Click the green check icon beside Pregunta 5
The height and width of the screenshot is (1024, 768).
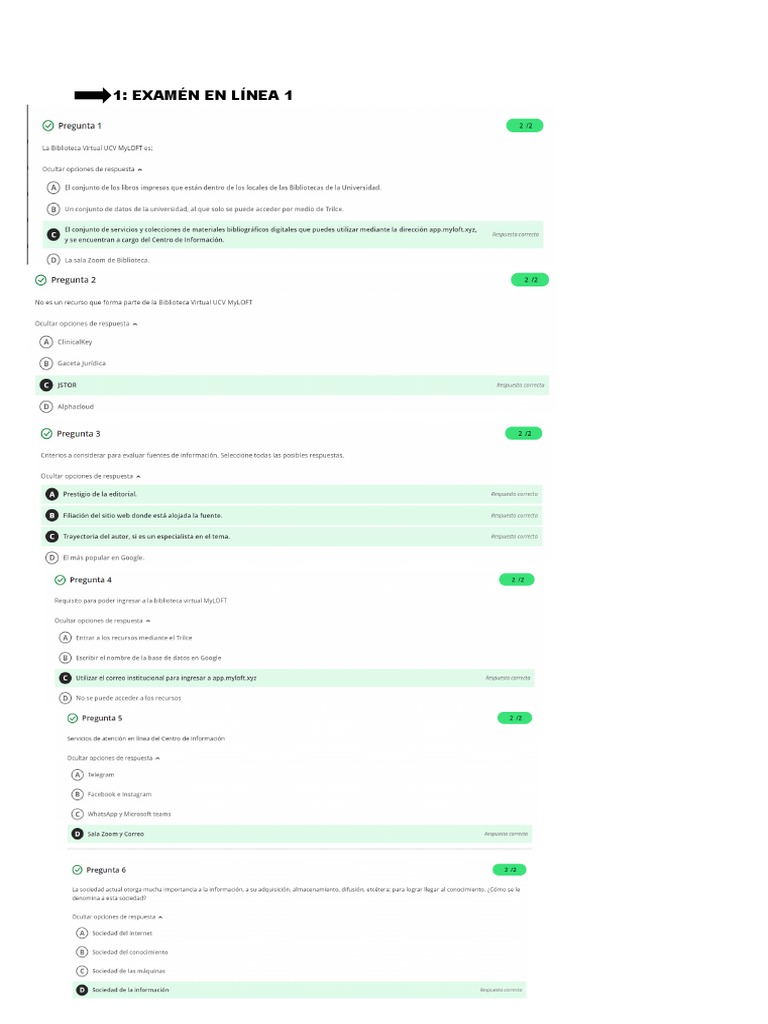pos(72,718)
